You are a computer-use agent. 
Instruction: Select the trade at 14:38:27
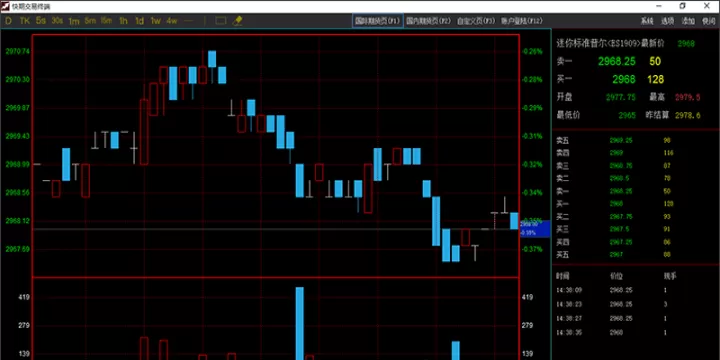(x=636, y=319)
